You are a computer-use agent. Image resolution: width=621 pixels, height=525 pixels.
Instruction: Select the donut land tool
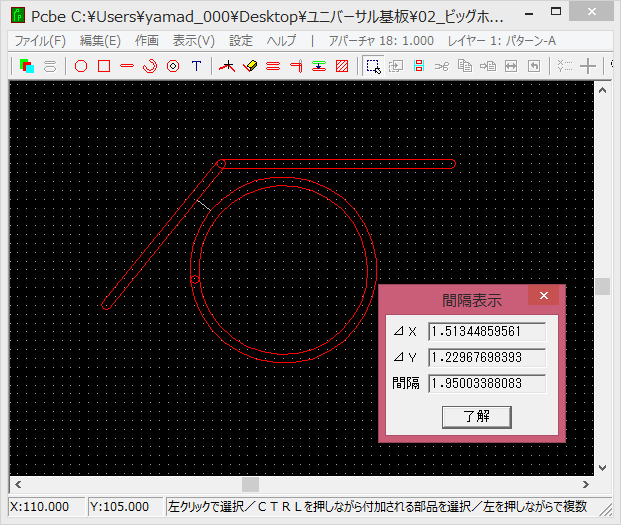click(x=173, y=66)
